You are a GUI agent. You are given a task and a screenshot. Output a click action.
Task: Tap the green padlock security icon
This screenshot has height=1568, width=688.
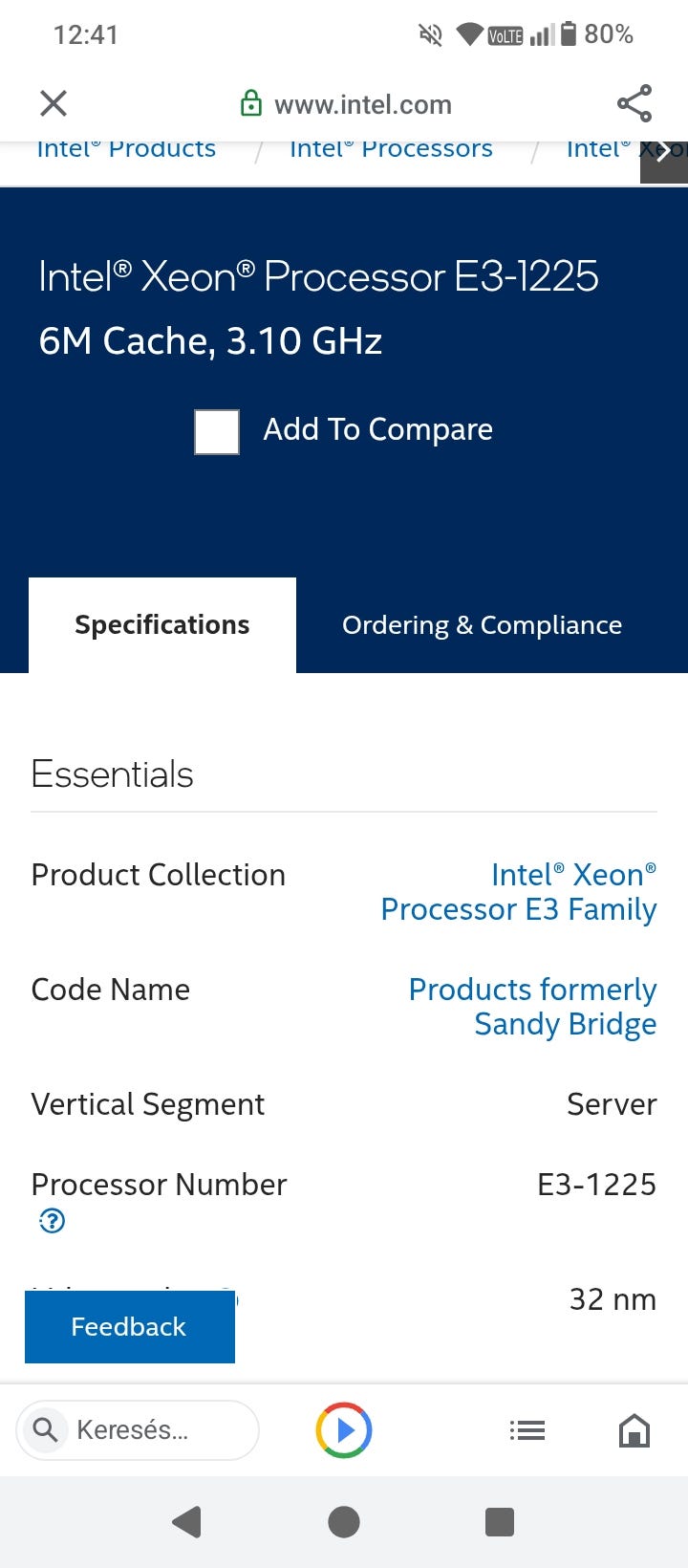click(x=251, y=103)
